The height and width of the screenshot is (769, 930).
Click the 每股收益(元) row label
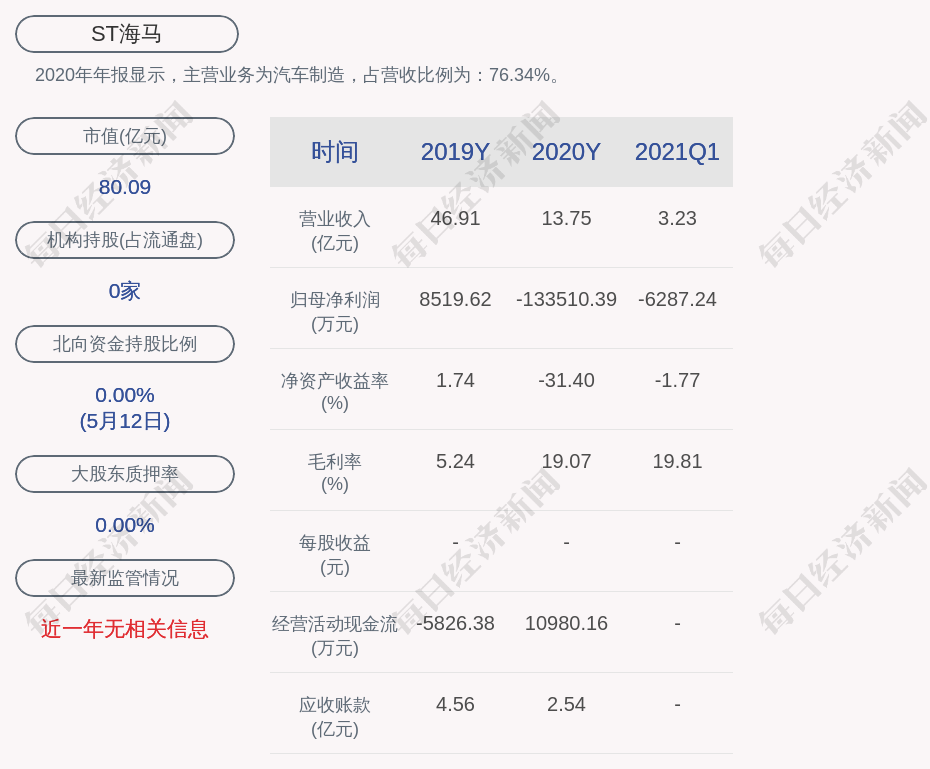click(x=335, y=555)
